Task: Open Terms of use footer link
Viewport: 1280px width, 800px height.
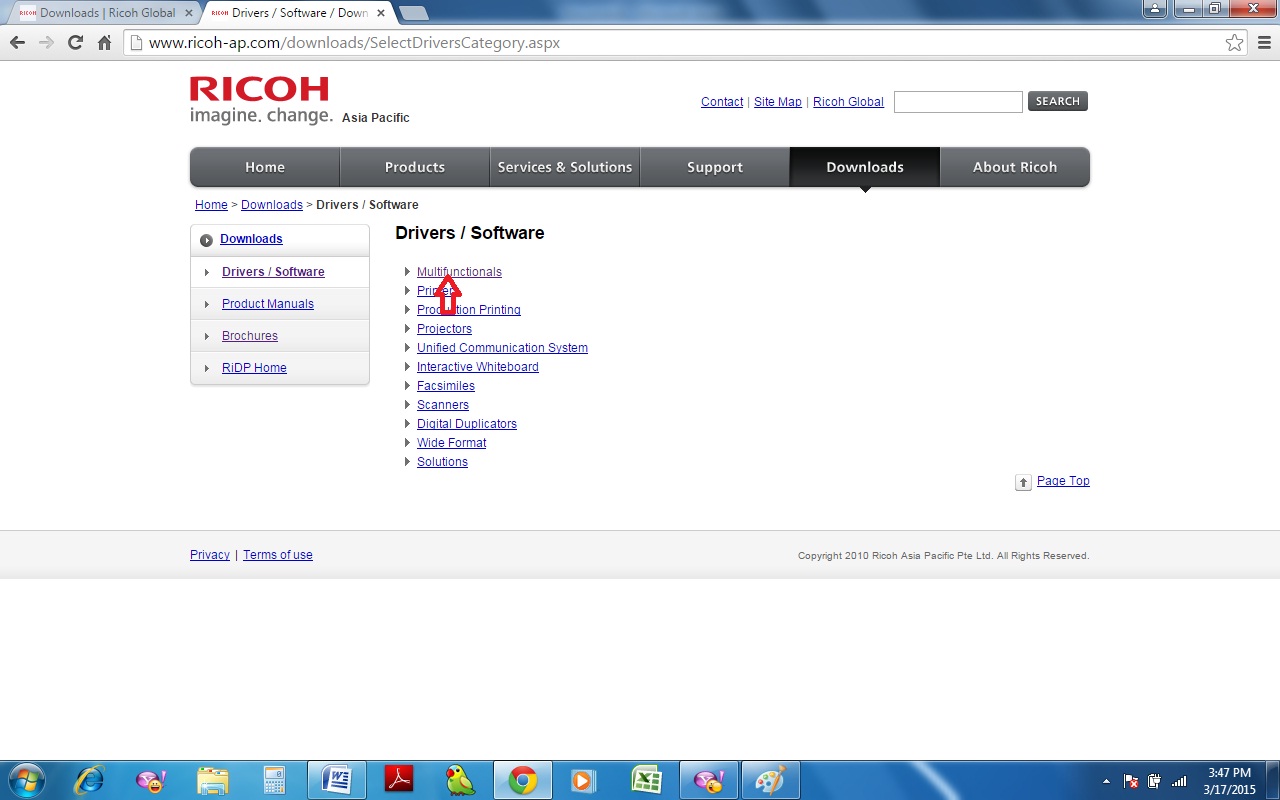Action: pos(278,555)
